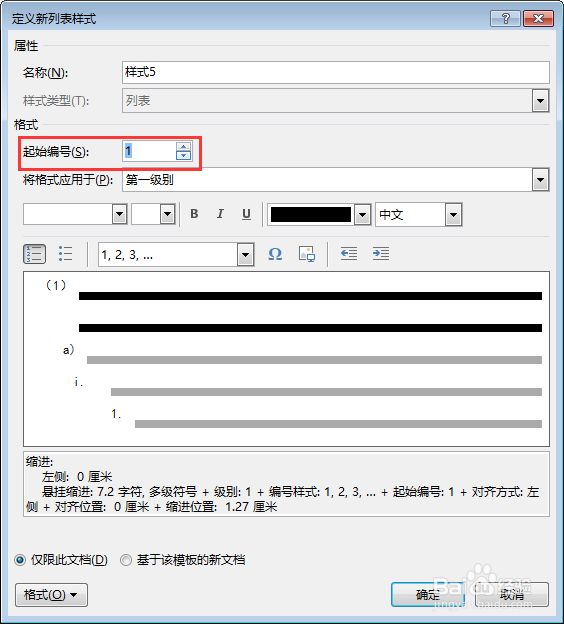The width and height of the screenshot is (564, 624).
Task: Select the bullets list button
Action: coord(65,254)
